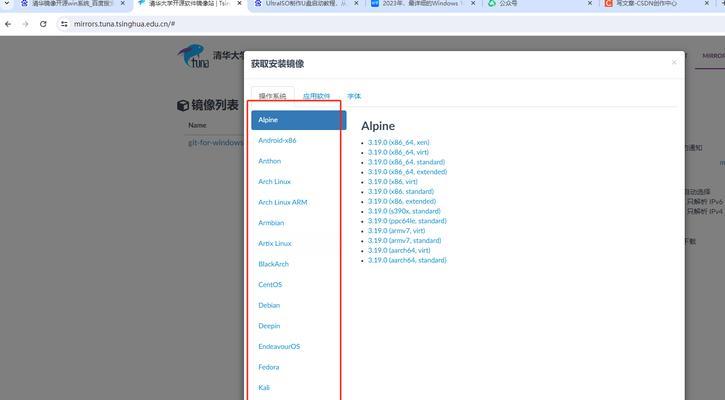Select the 应用软件 tab

click(316, 96)
